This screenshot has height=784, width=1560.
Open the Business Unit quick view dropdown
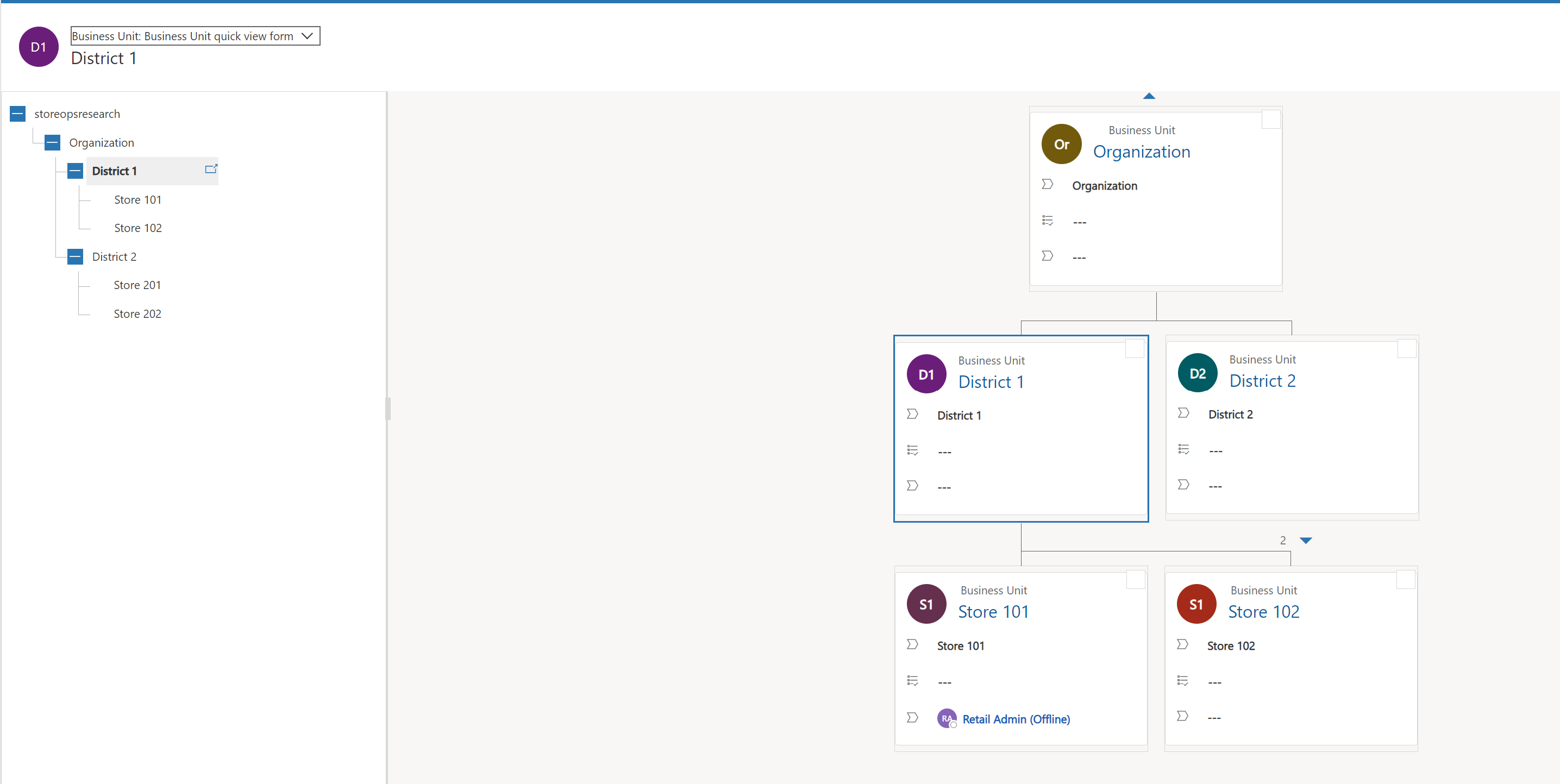pyautogui.click(x=311, y=36)
